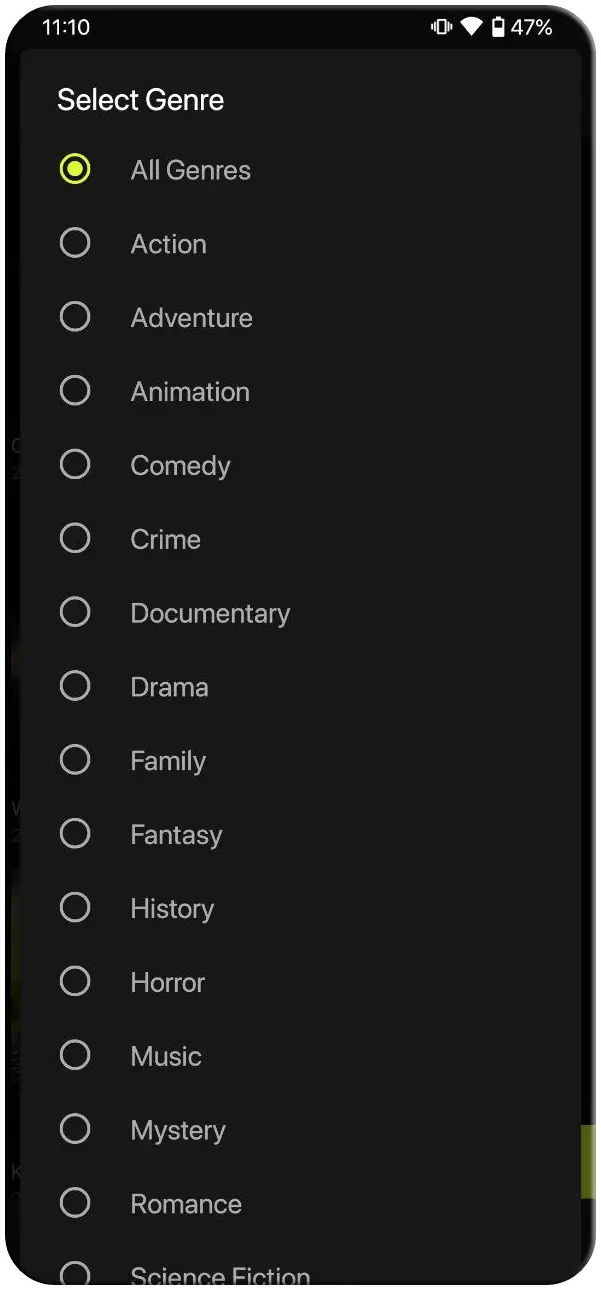This screenshot has width=601, height=1290.
Task: Tap the vibrate mode status icon
Action: (441, 27)
